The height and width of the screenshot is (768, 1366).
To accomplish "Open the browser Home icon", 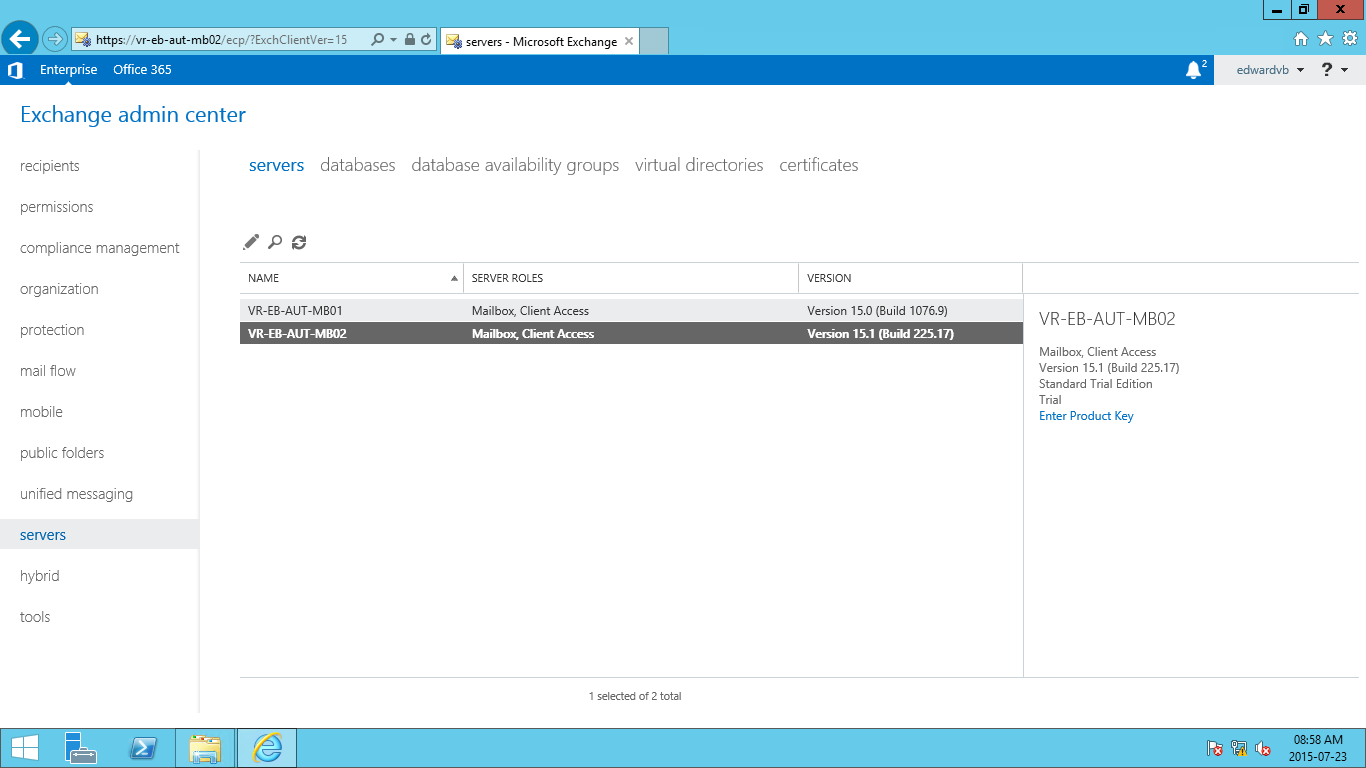I will (x=1301, y=39).
